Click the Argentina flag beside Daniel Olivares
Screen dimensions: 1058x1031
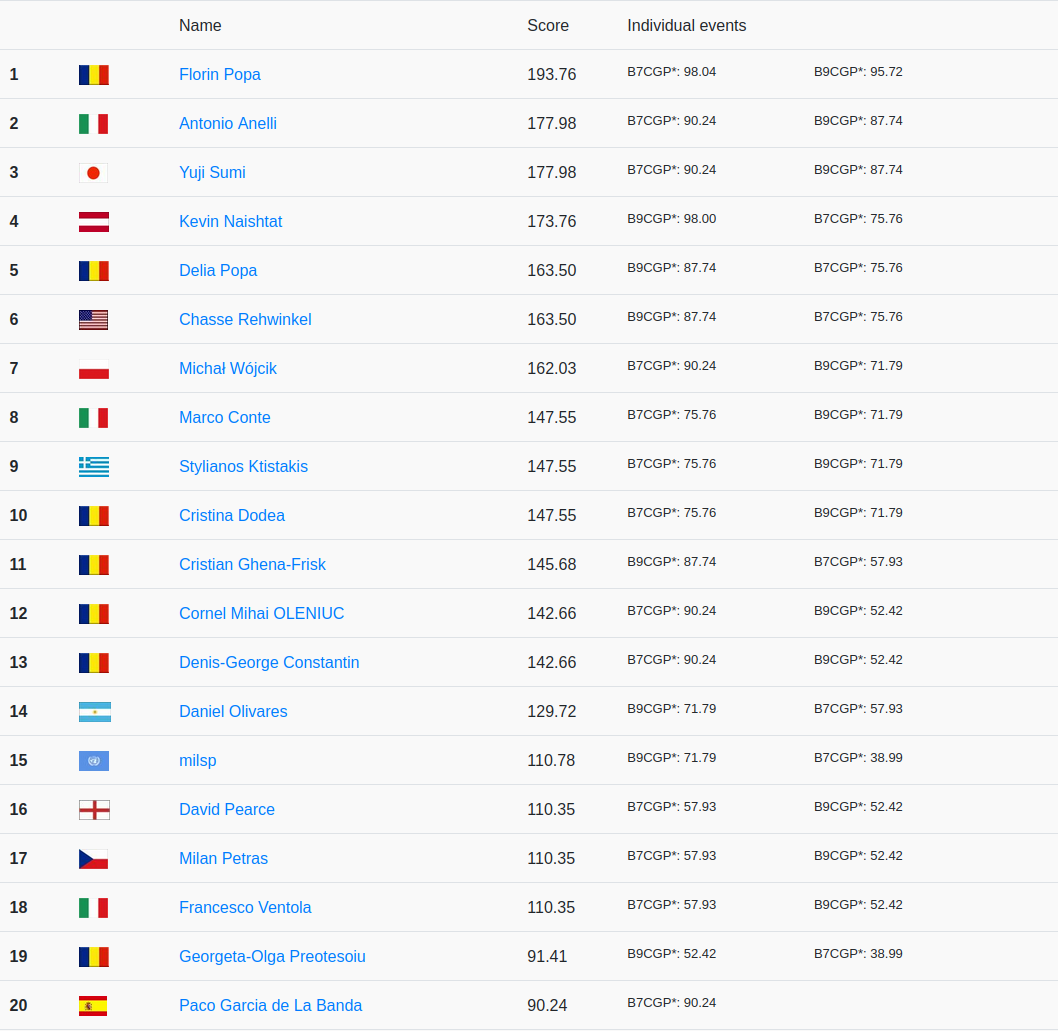[94, 712]
